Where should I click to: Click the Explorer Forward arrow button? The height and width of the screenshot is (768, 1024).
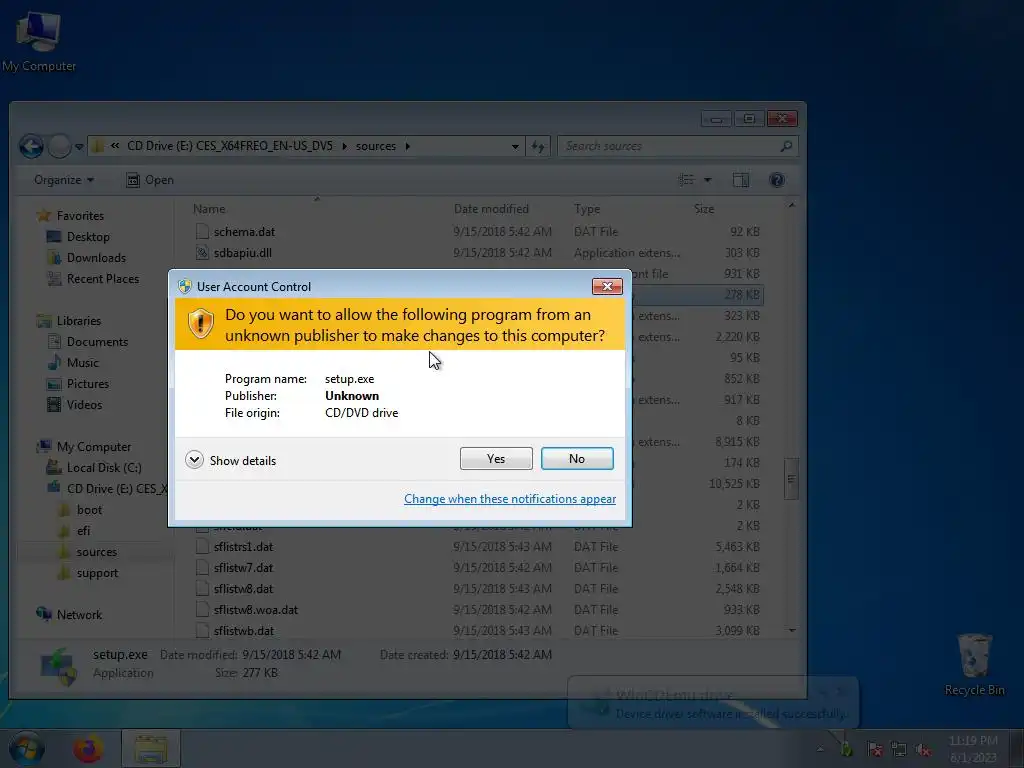coord(59,146)
